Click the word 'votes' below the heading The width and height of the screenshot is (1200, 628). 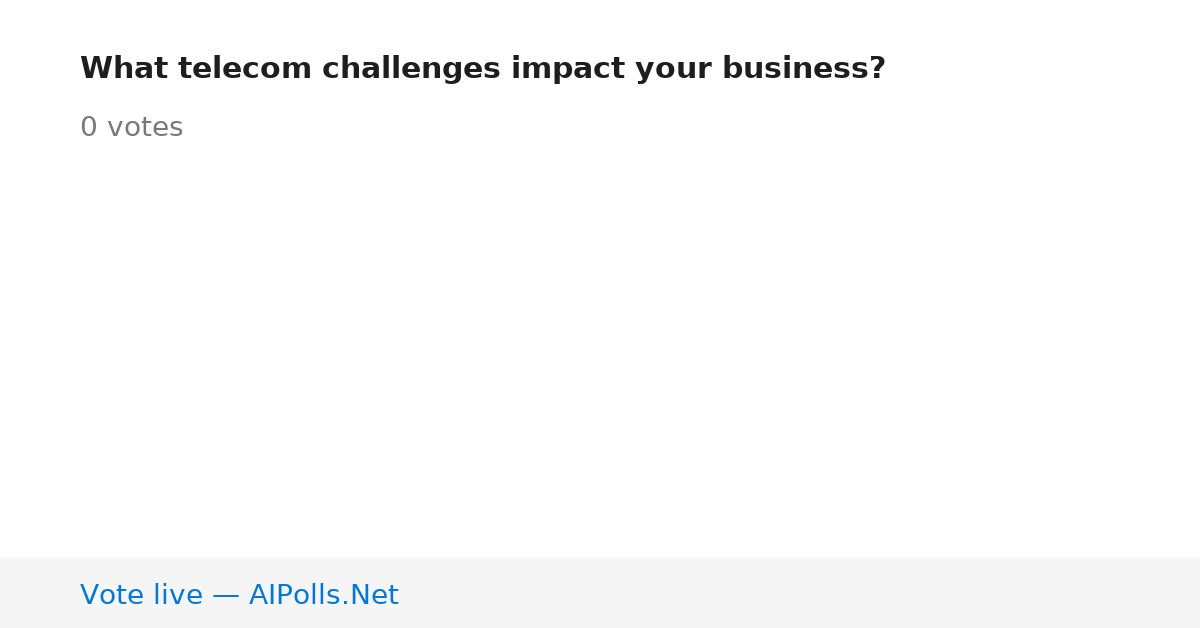(x=145, y=128)
